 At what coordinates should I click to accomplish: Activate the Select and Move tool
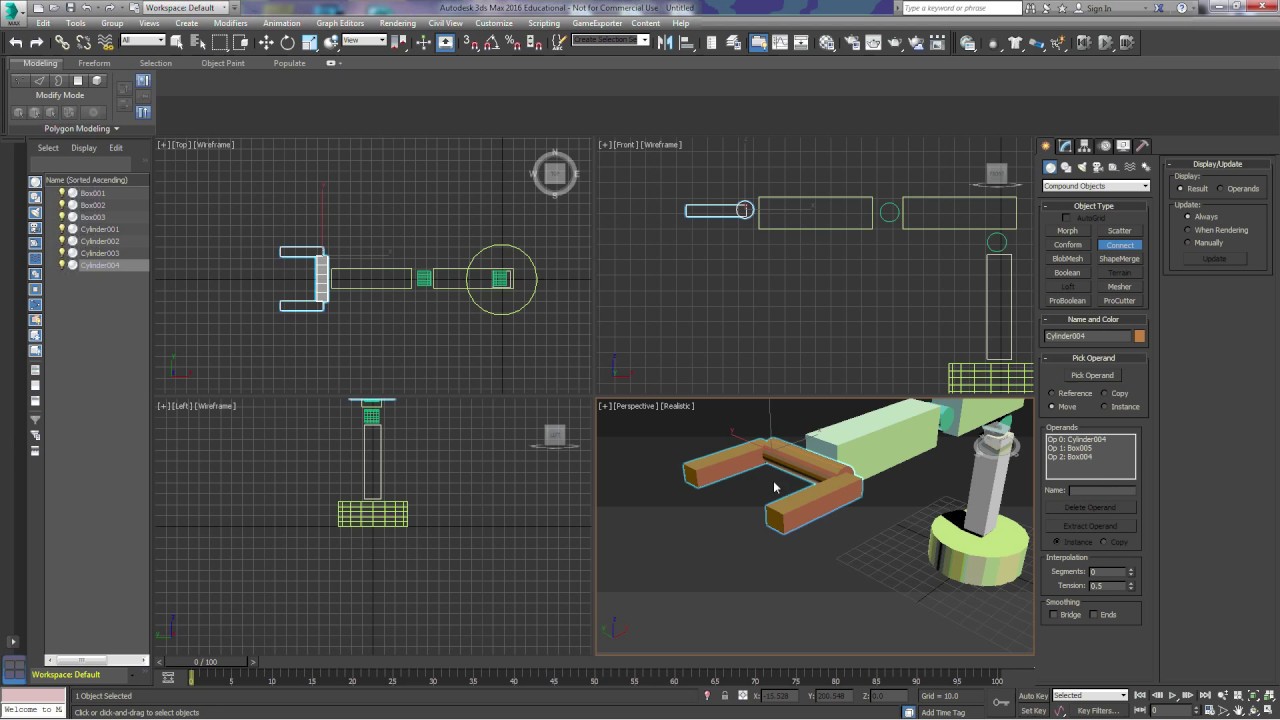tap(266, 42)
